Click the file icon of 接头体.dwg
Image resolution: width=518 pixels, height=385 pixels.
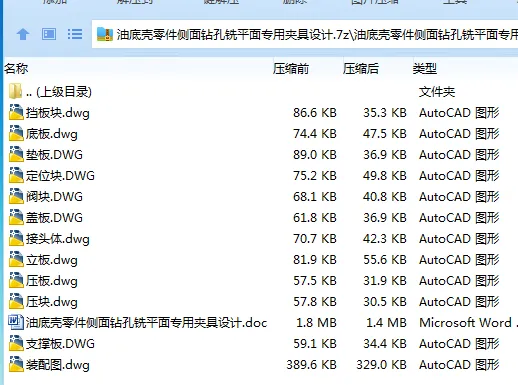click(16, 238)
